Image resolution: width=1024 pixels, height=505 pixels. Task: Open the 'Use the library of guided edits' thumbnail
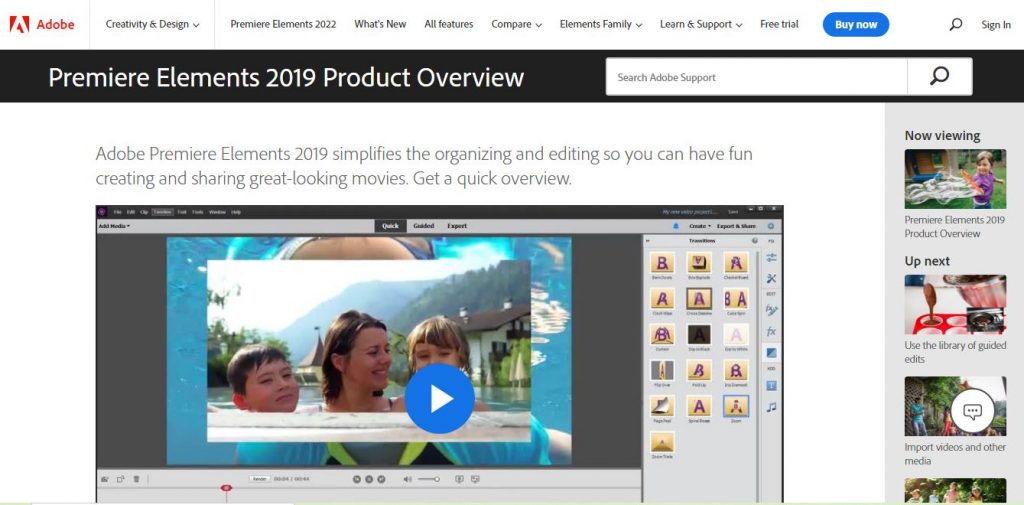pos(955,305)
